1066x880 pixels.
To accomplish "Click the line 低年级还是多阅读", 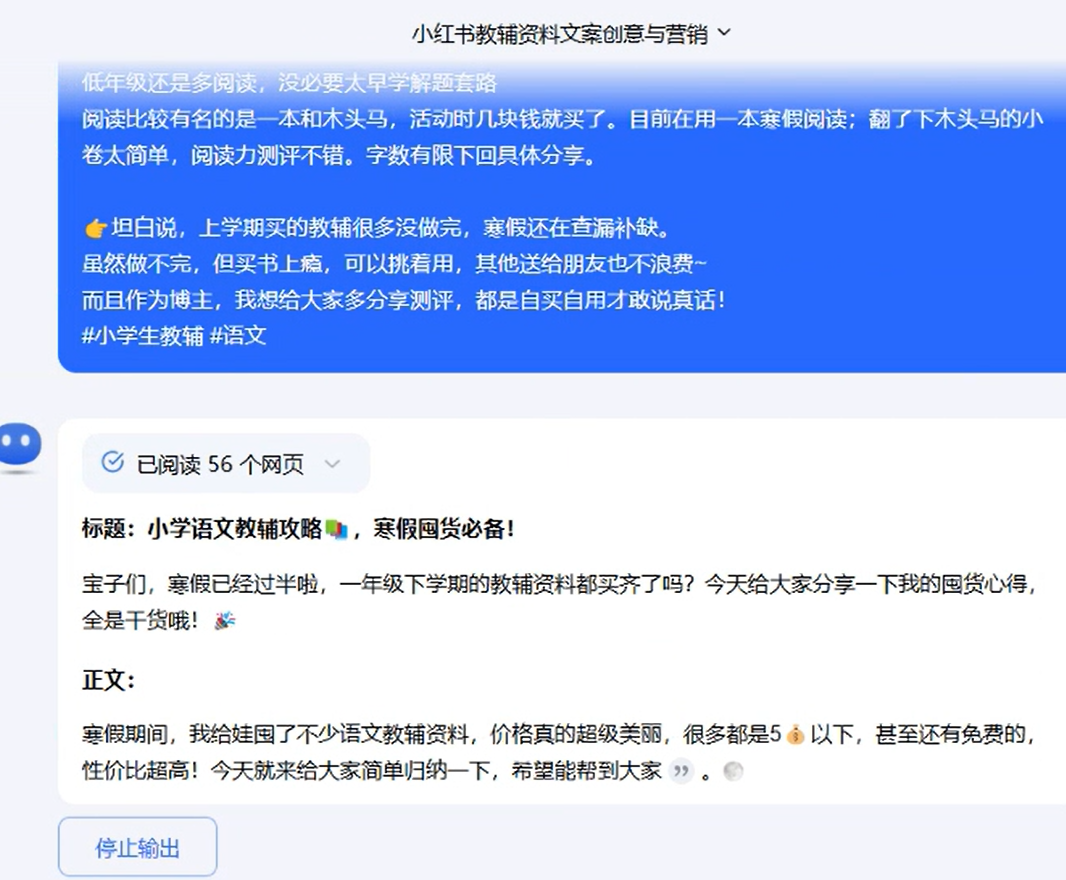I will (x=289, y=83).
